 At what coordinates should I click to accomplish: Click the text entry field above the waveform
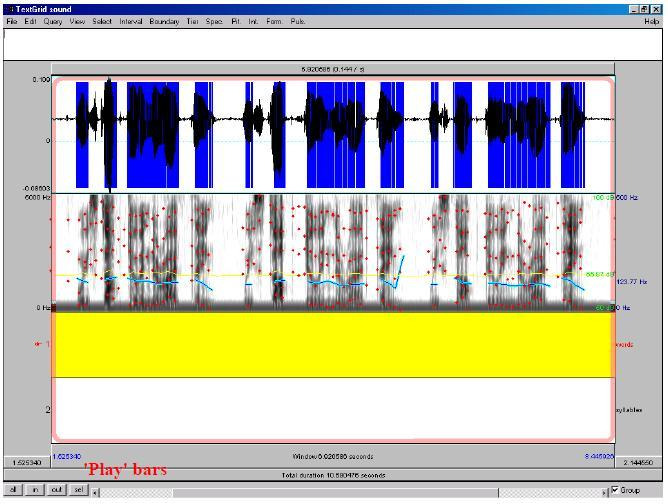tap(333, 44)
